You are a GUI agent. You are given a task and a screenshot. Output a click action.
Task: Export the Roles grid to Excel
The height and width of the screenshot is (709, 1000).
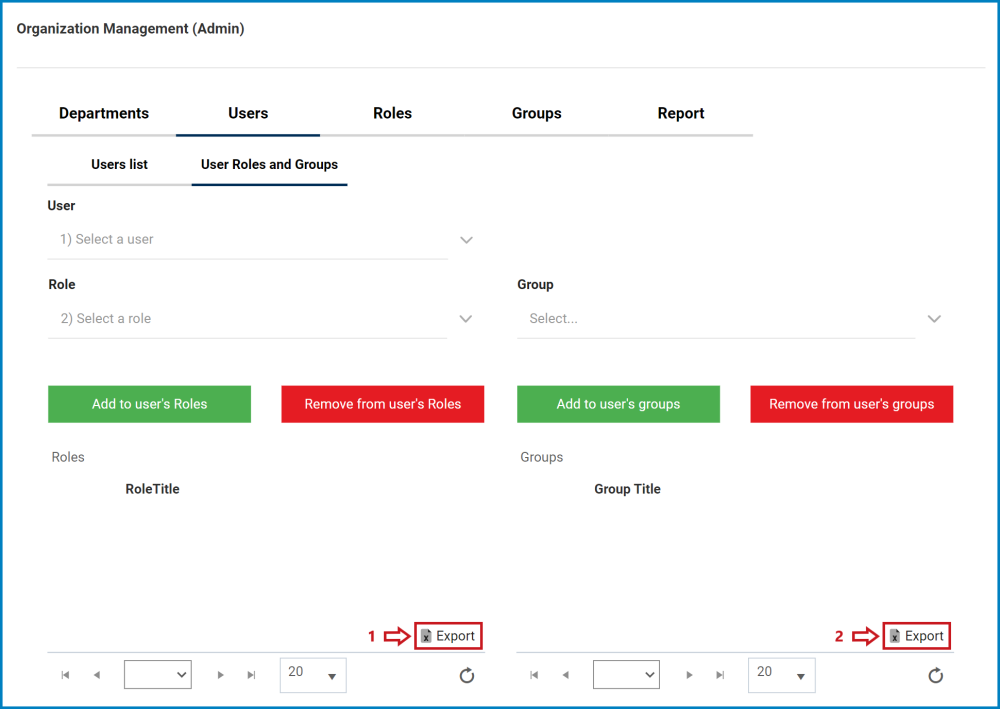(x=448, y=636)
